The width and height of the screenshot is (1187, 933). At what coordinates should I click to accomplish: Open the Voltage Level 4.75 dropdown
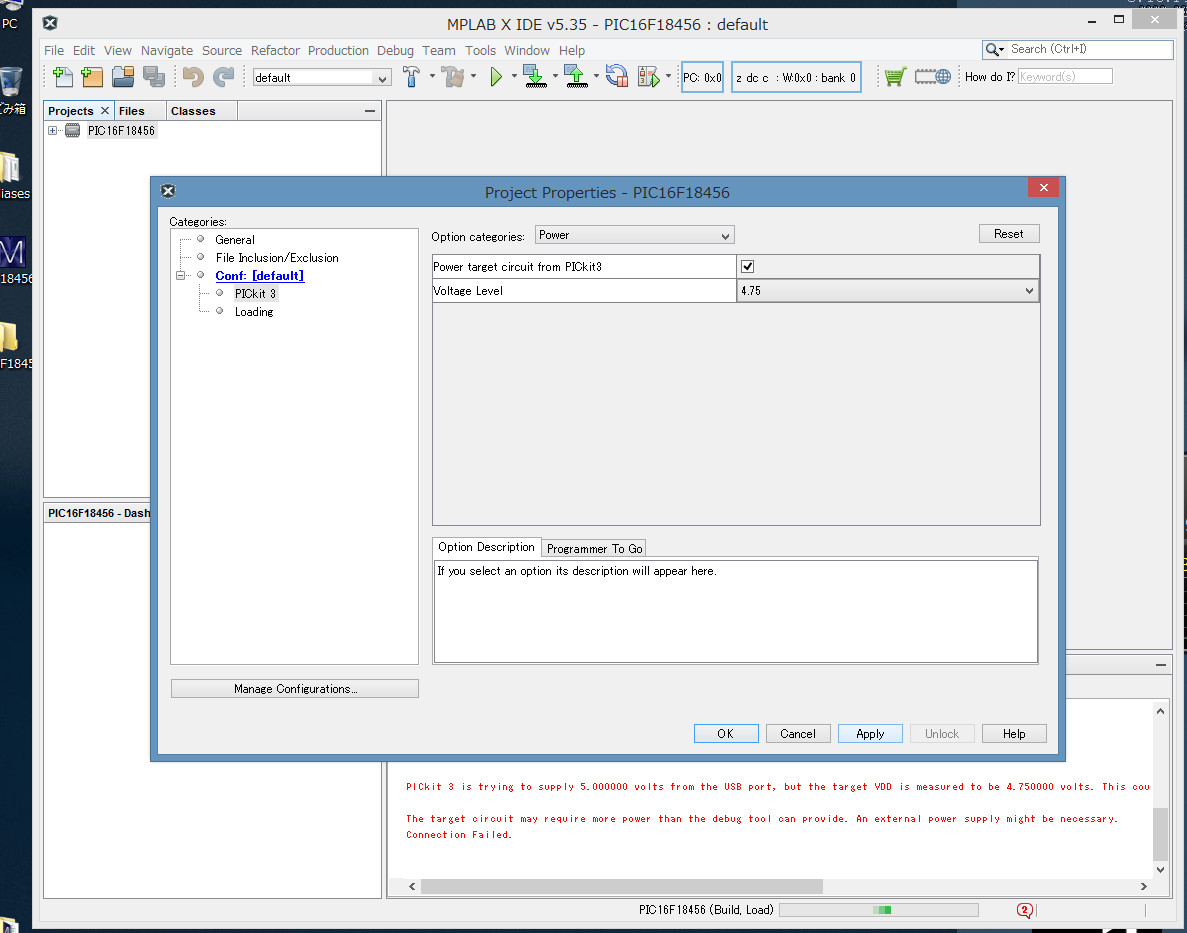[887, 291]
